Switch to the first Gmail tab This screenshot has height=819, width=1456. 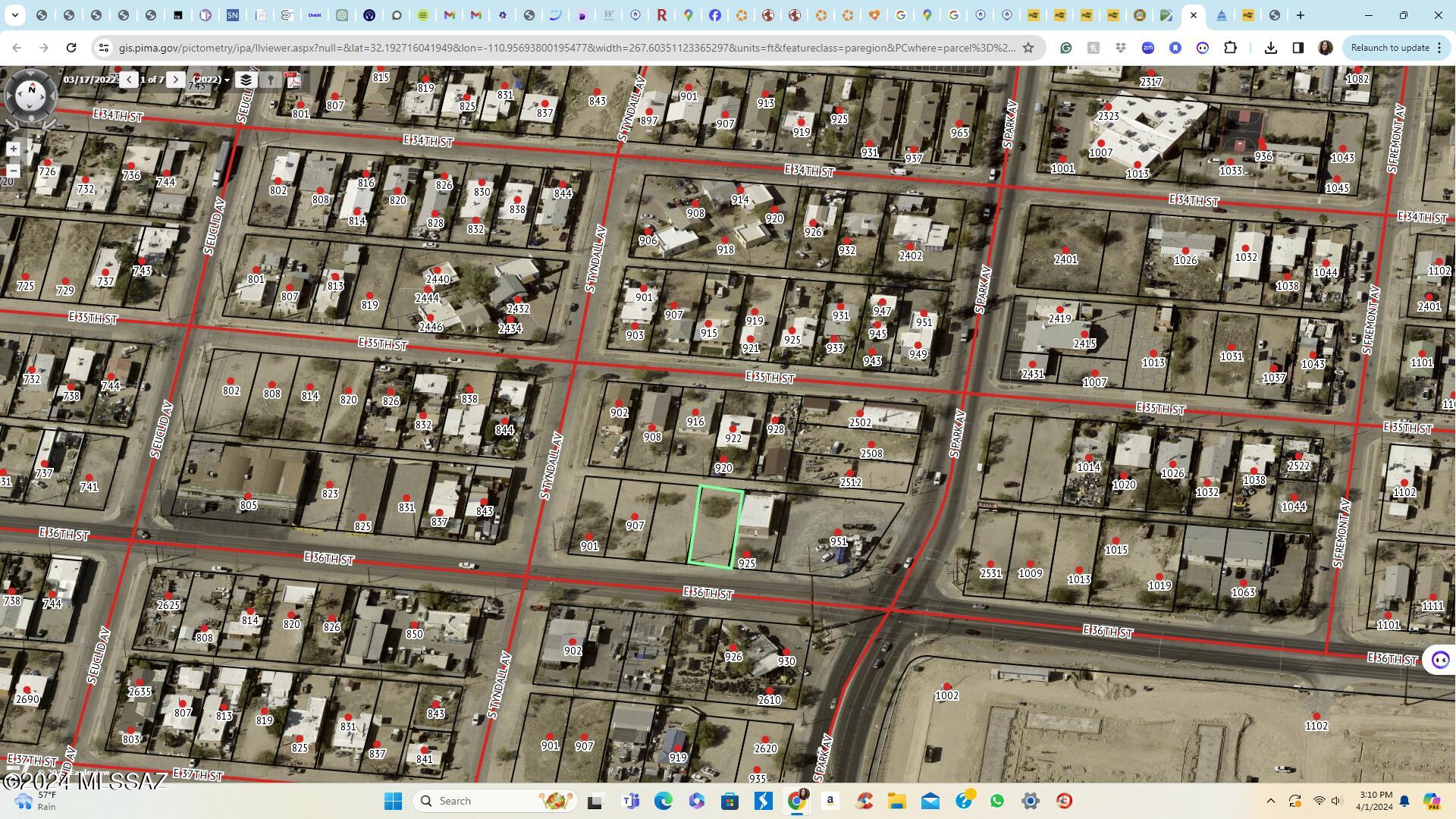[450, 15]
